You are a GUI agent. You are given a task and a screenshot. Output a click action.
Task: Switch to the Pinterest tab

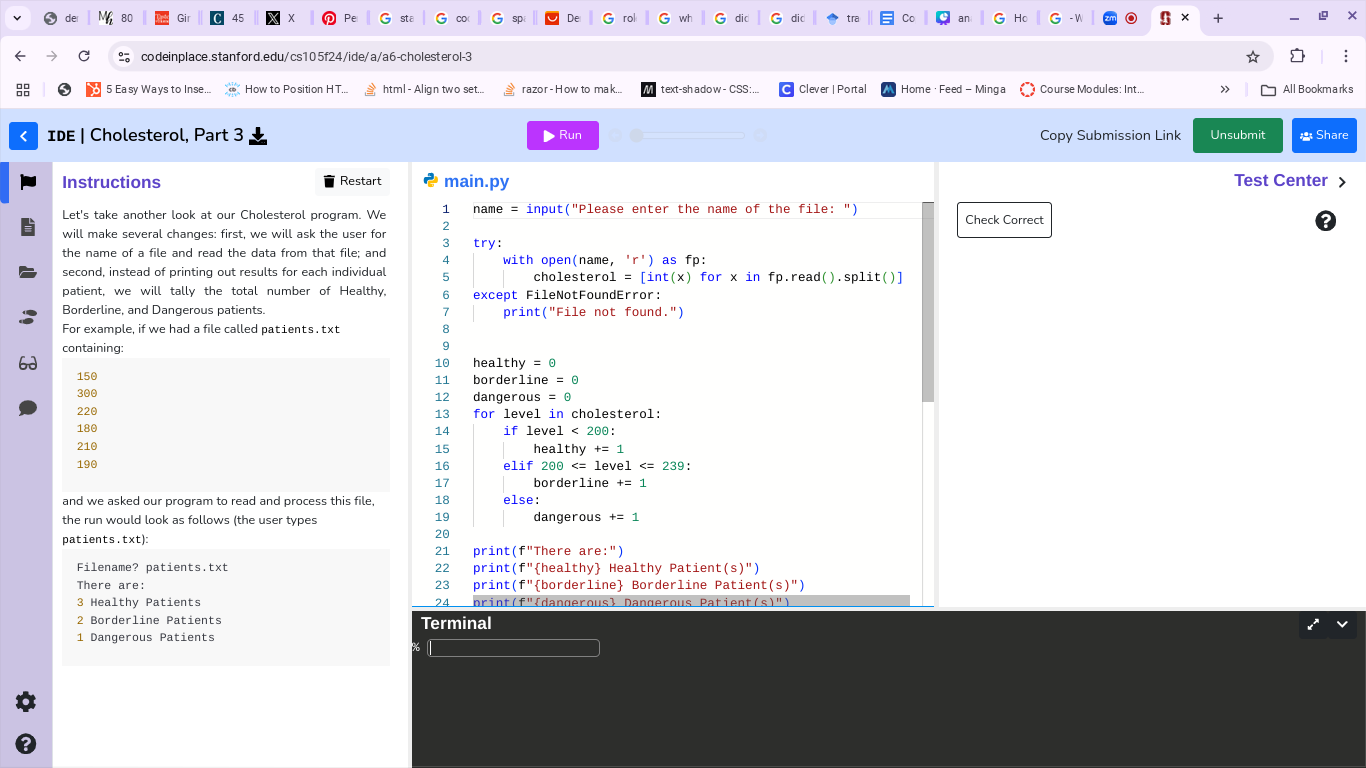pyautogui.click(x=339, y=18)
